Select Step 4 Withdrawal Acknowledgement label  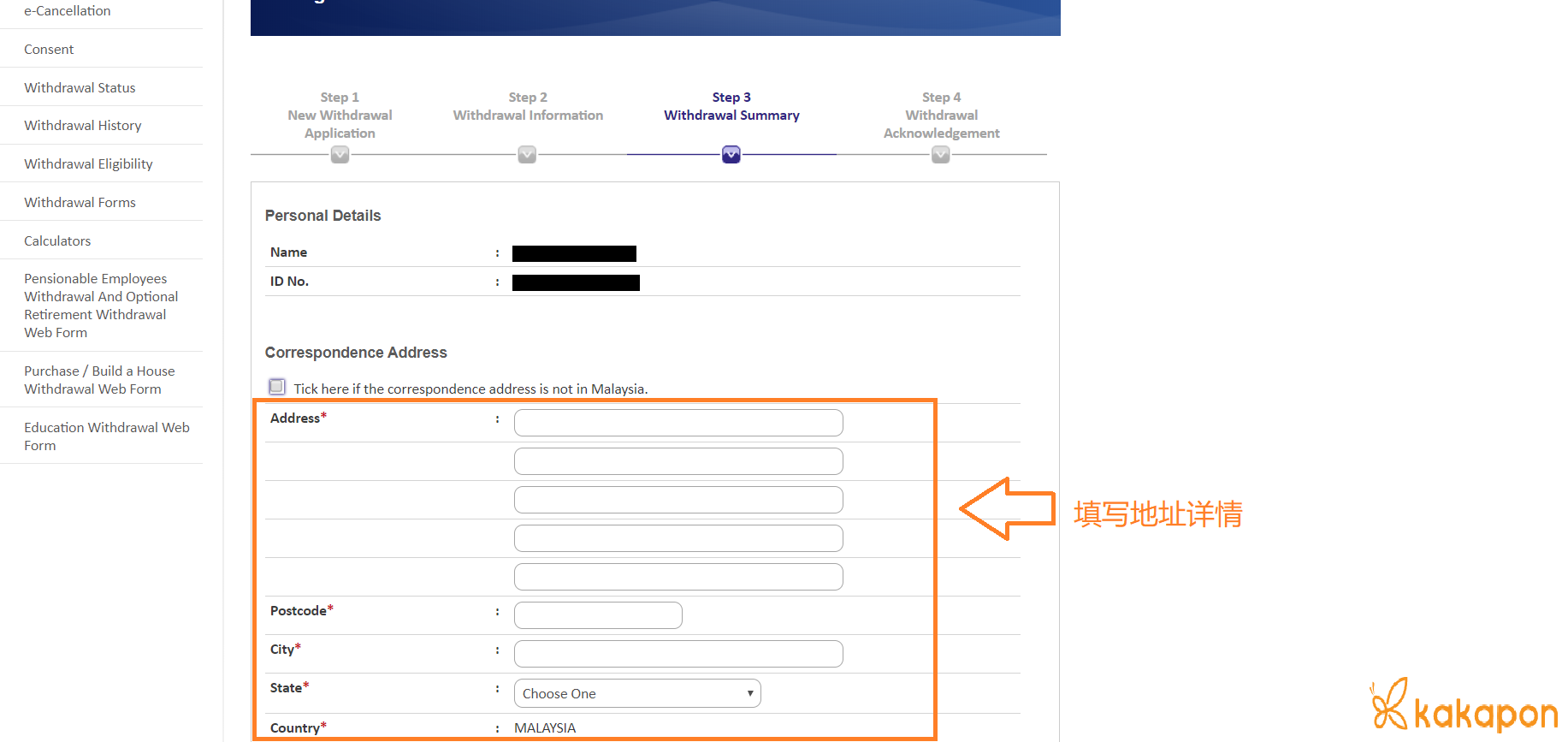[941, 116]
